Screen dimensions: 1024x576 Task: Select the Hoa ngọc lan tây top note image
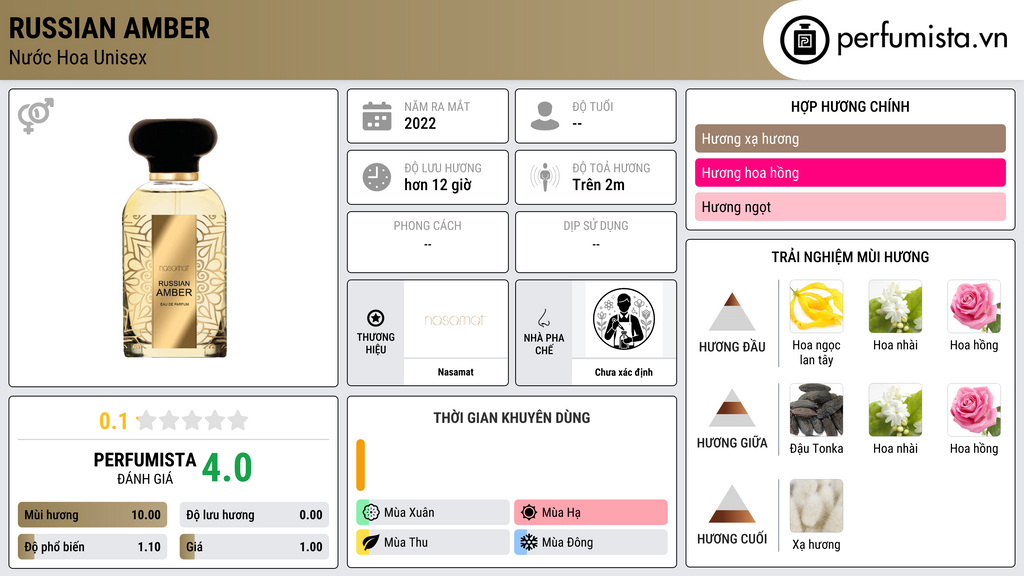click(816, 306)
